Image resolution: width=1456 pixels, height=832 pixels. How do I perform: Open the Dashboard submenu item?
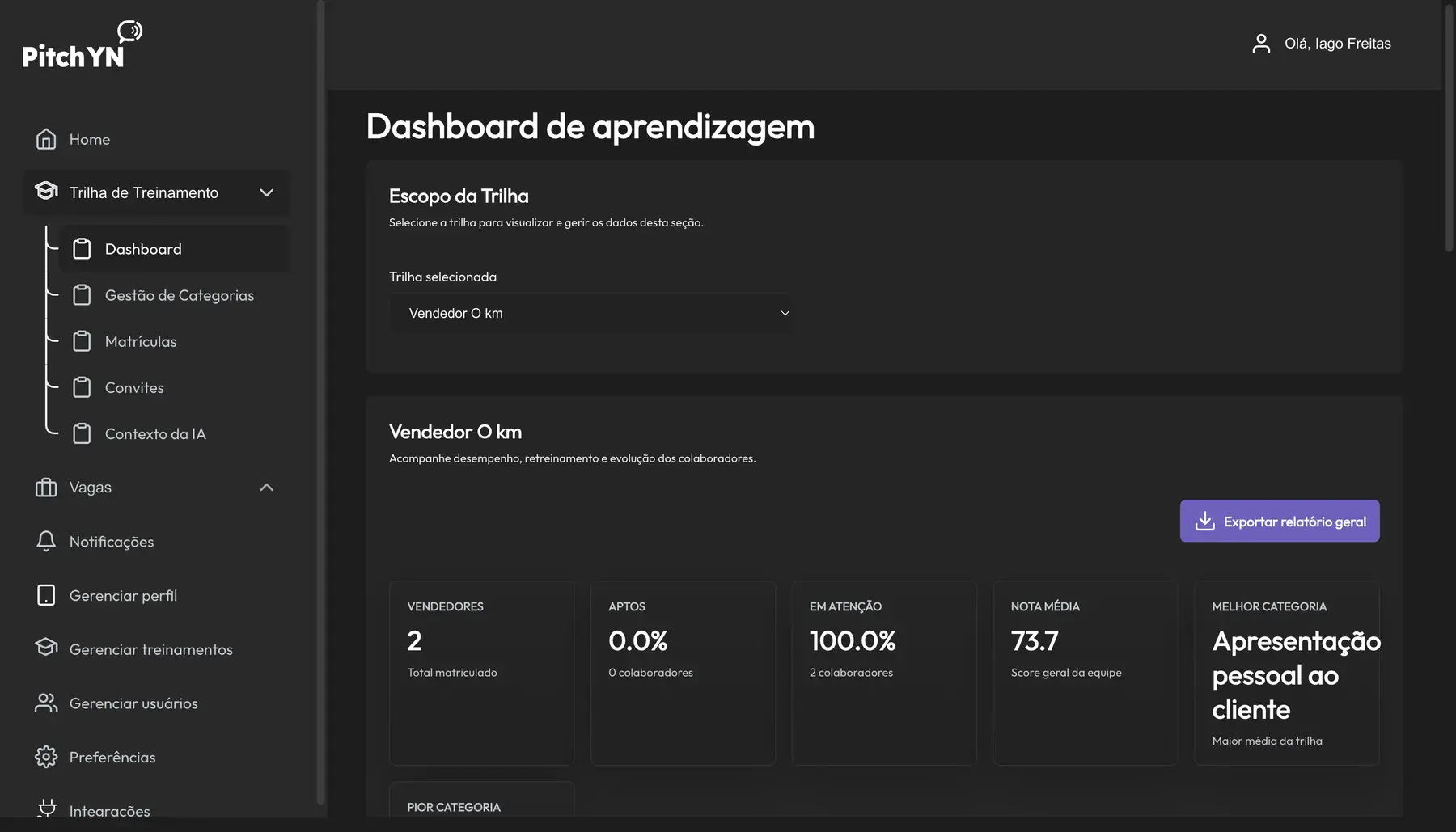[x=174, y=249]
